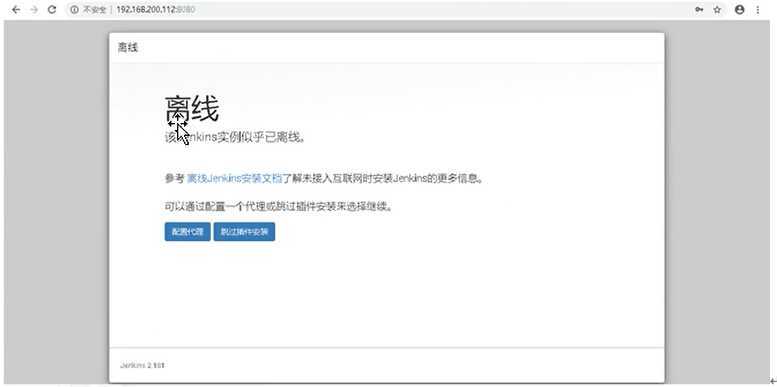Click the not-secure info icon
Viewport: 777px width, 387px height.
click(x=74, y=10)
